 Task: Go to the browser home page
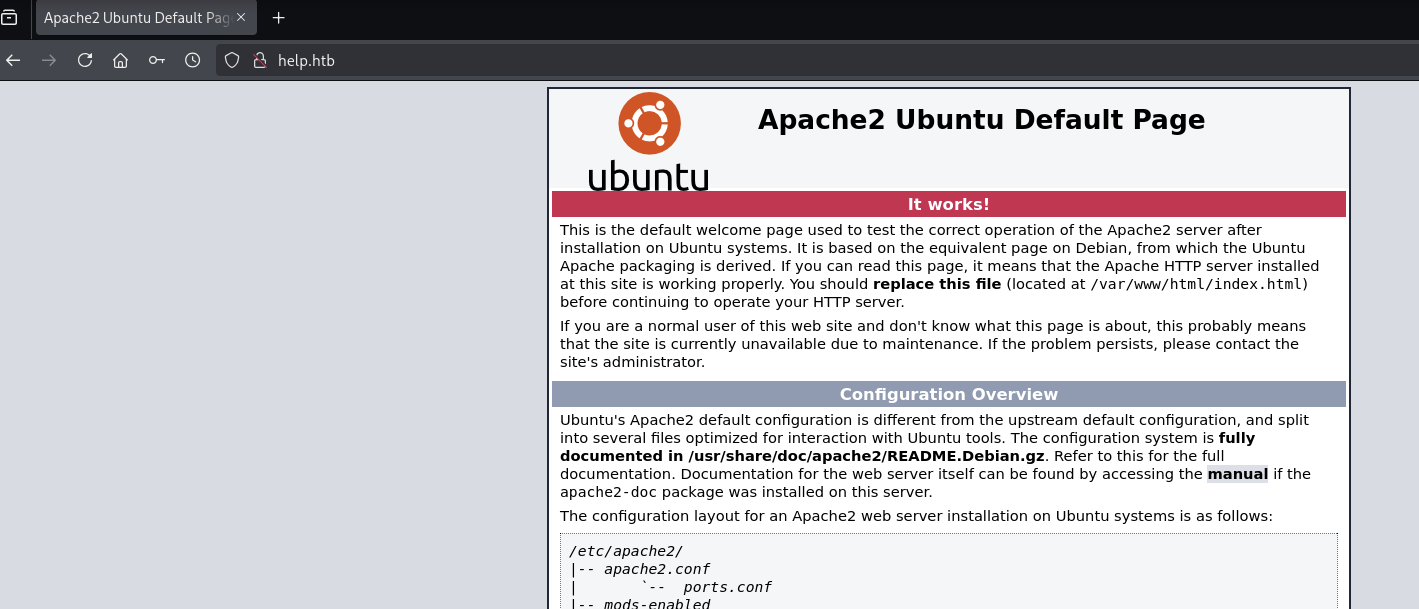point(121,60)
